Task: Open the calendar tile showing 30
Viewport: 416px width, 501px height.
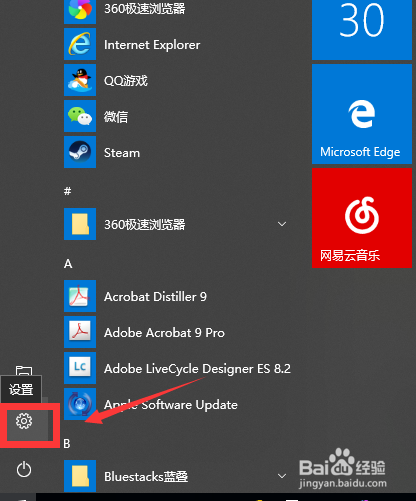Action: [362, 29]
